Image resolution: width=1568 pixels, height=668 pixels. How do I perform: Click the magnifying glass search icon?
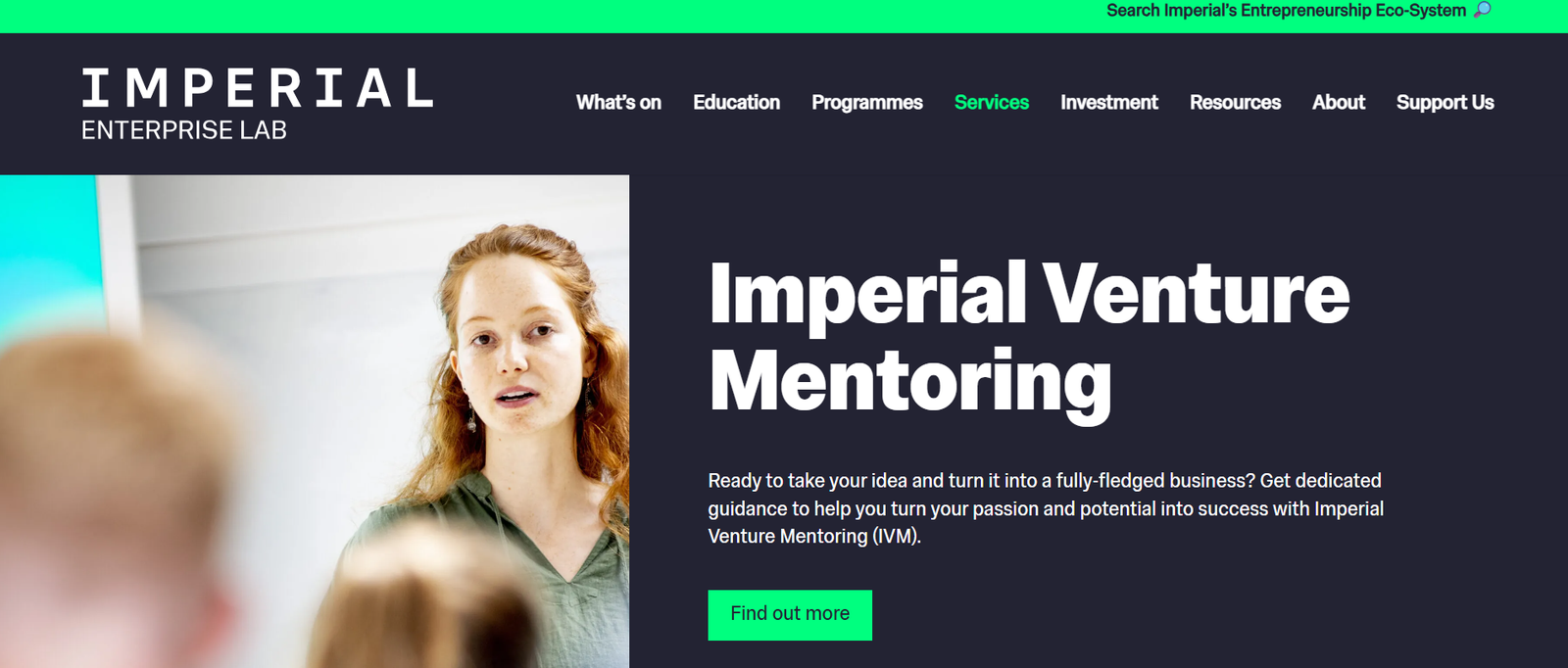[x=1483, y=10]
